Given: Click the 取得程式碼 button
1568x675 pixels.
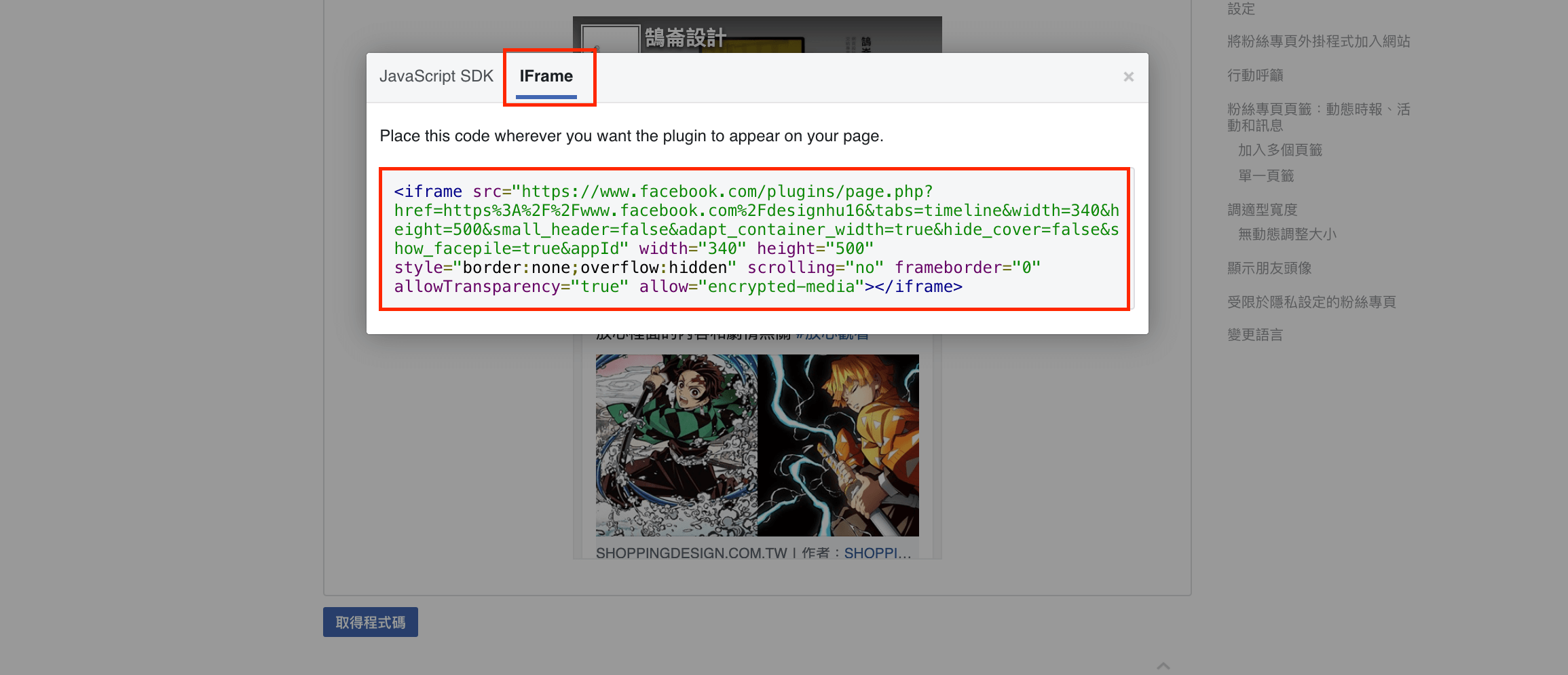Looking at the screenshot, I should tap(371, 622).
